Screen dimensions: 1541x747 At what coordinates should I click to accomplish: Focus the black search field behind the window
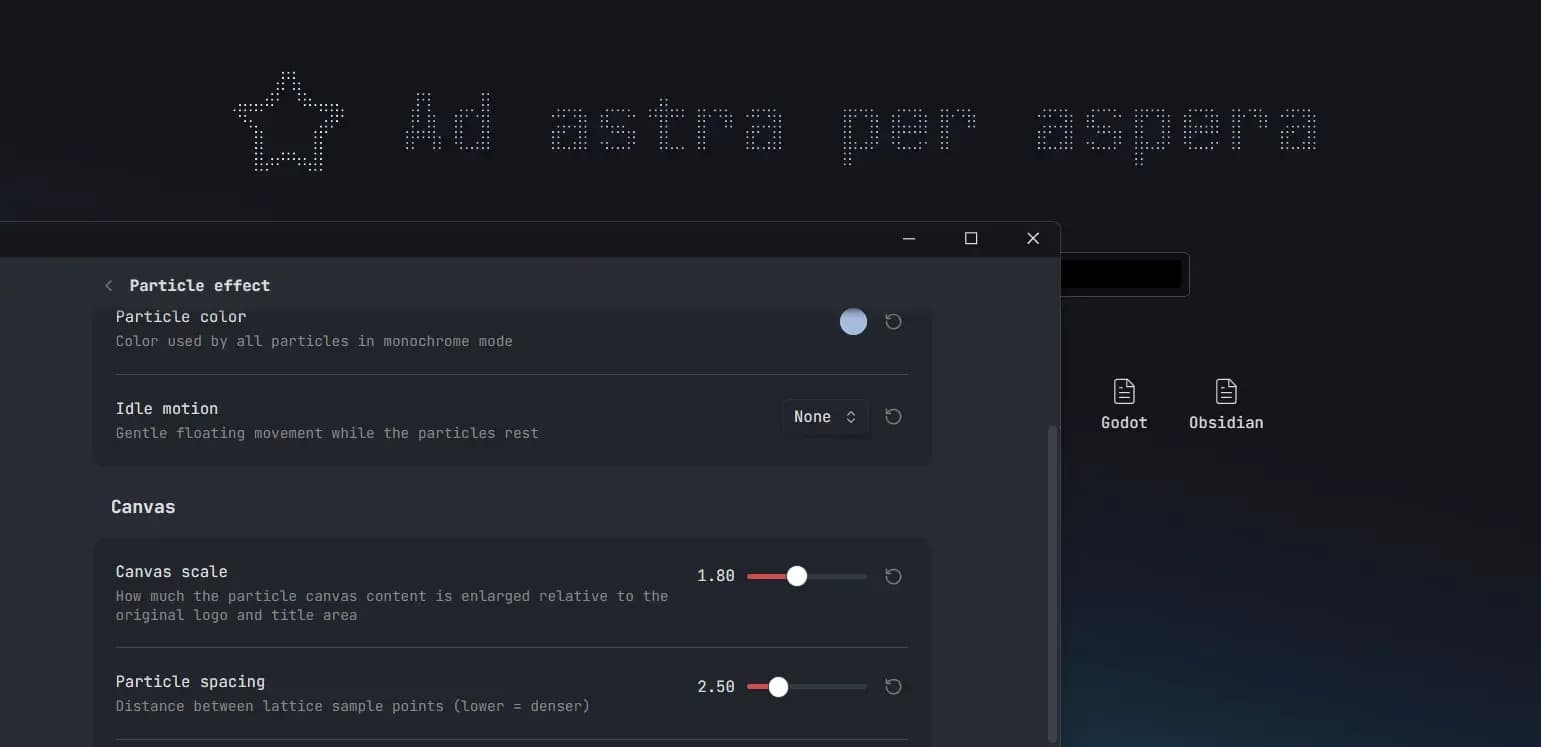[1124, 275]
